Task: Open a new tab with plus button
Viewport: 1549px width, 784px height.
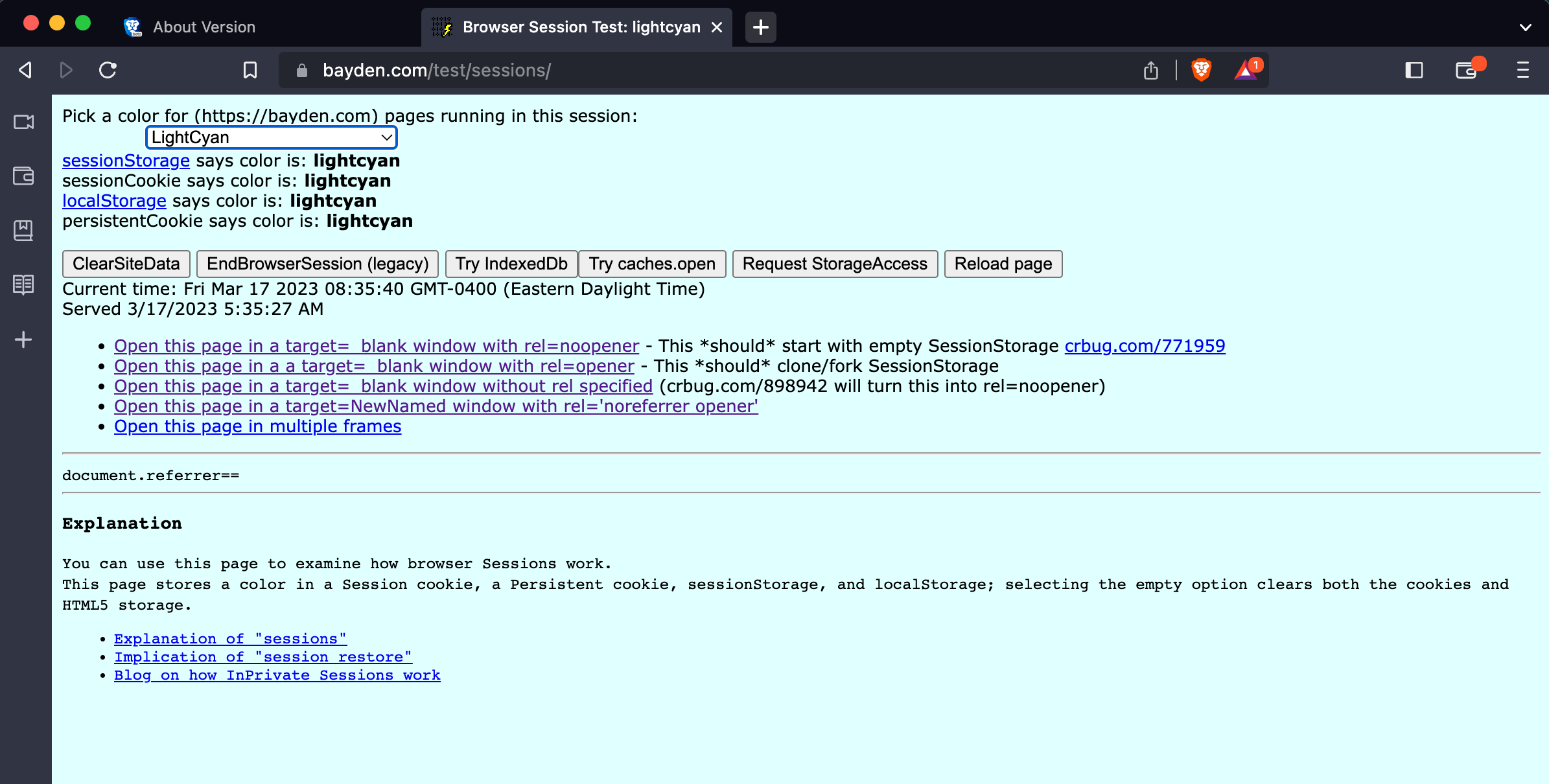Action: (760, 27)
